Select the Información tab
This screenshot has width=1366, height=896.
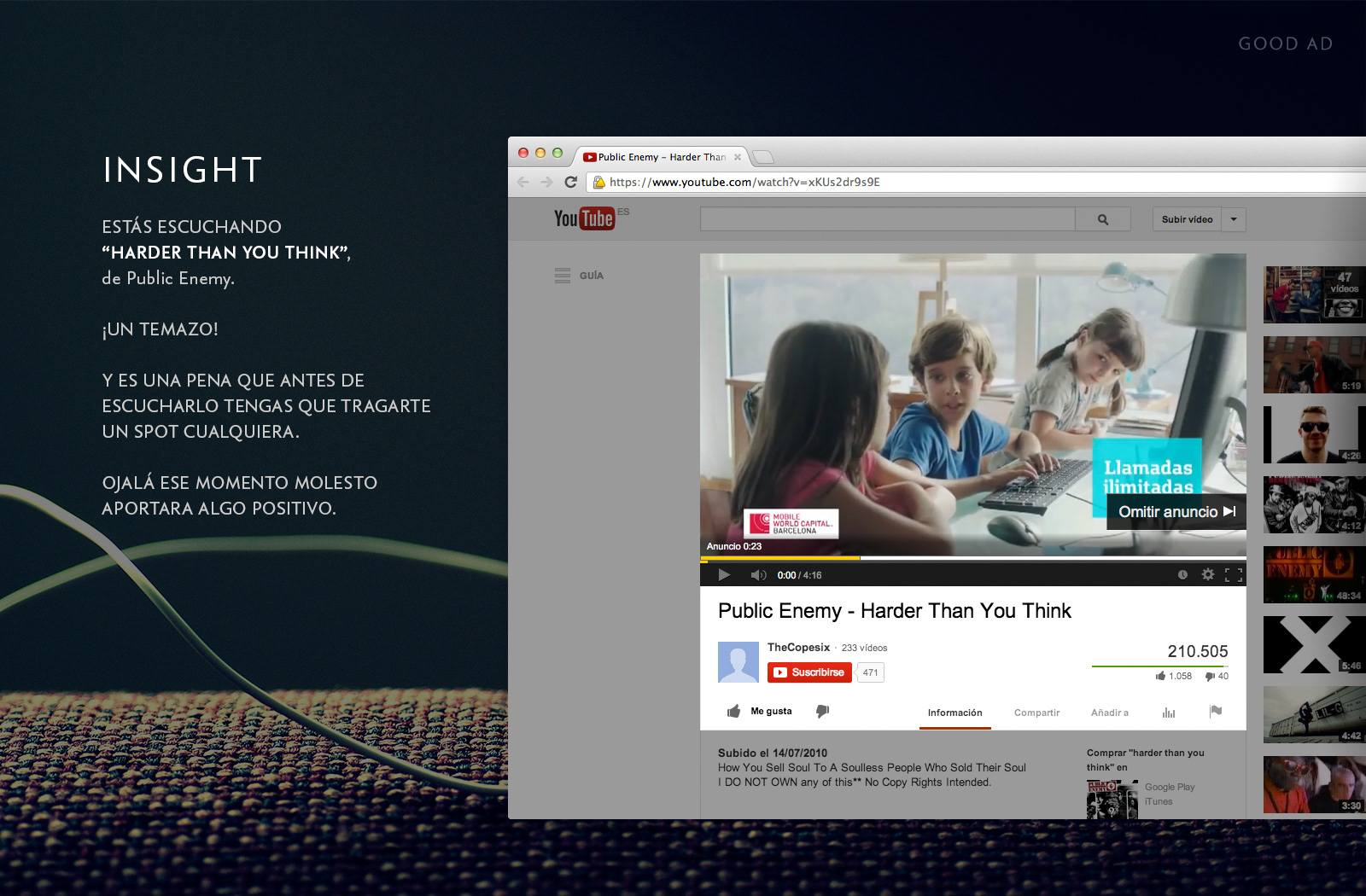(x=954, y=713)
